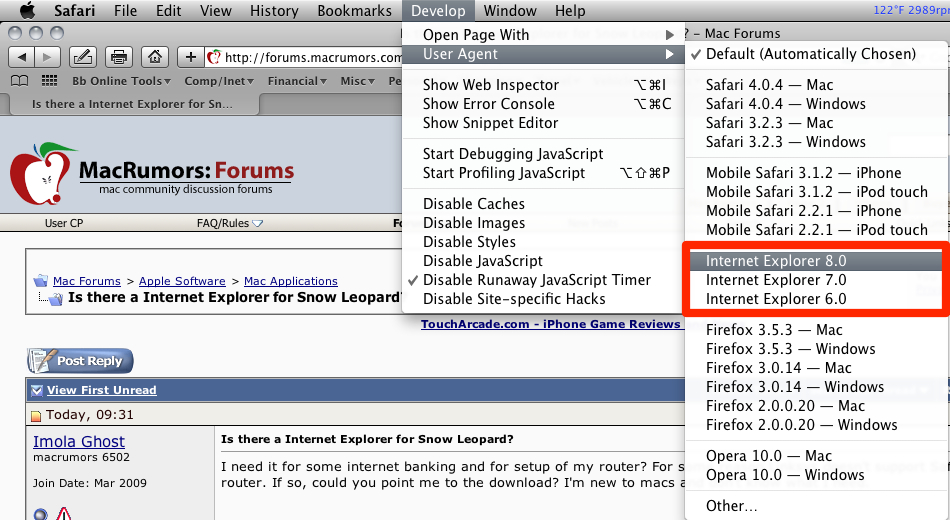950x520 pixels.
Task: Select Internet Explorer 6.0 user agent
Action: pos(817,299)
